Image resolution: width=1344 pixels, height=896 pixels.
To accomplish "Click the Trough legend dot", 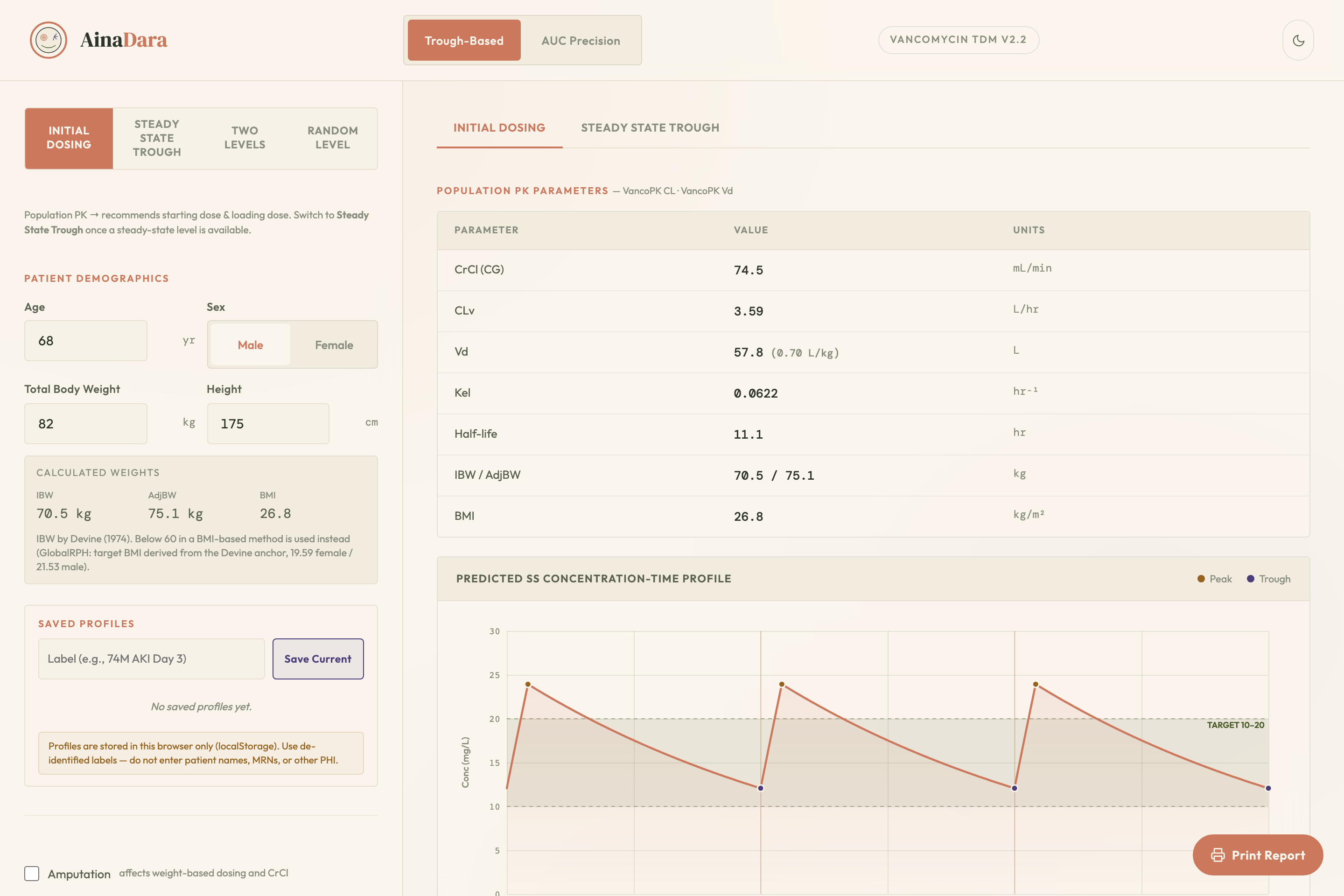I will (x=1250, y=579).
